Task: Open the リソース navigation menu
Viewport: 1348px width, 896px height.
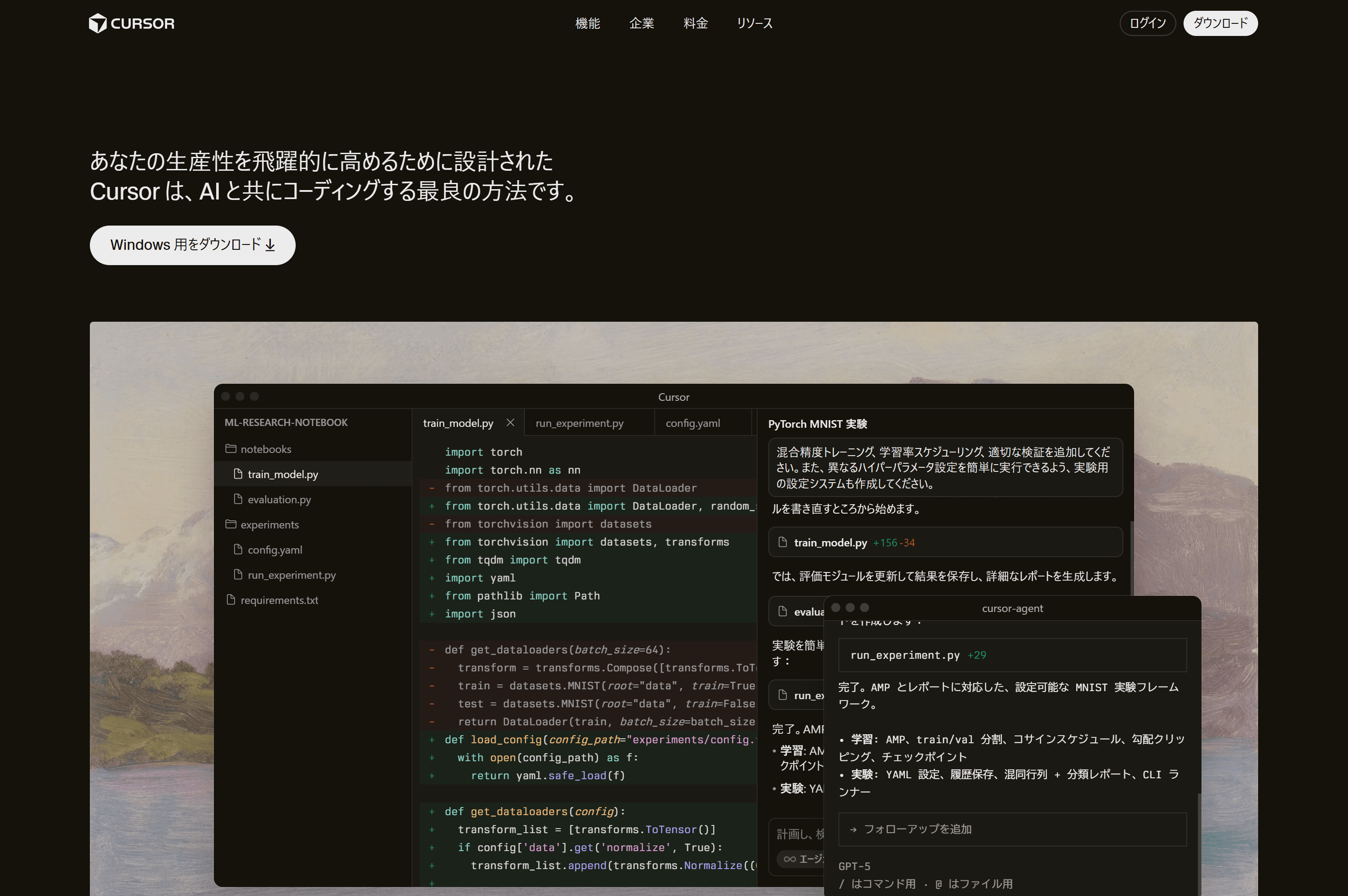Action: coord(754,23)
